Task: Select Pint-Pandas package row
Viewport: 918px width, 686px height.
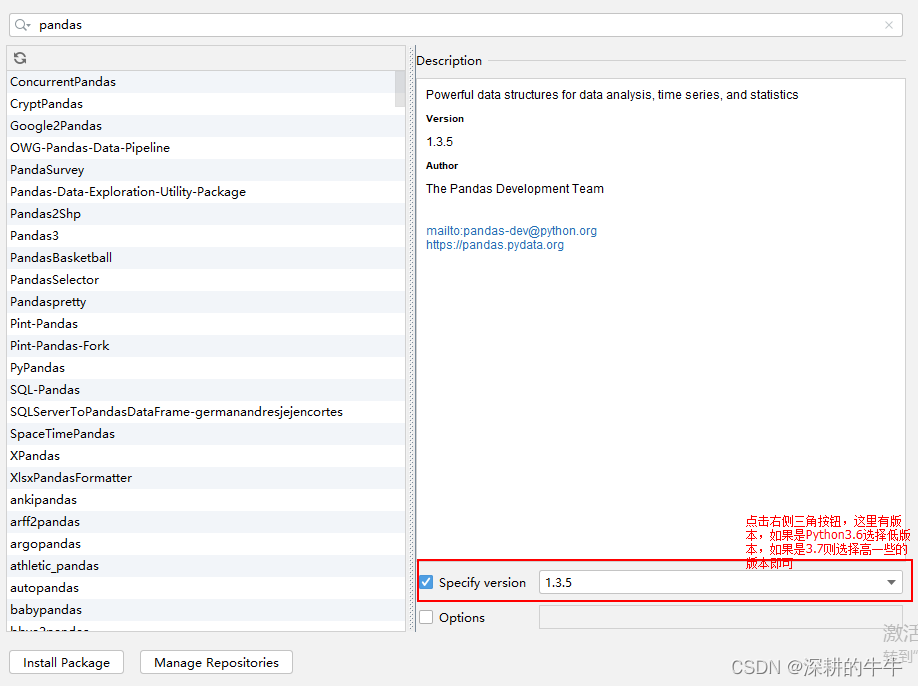Action: (x=206, y=324)
